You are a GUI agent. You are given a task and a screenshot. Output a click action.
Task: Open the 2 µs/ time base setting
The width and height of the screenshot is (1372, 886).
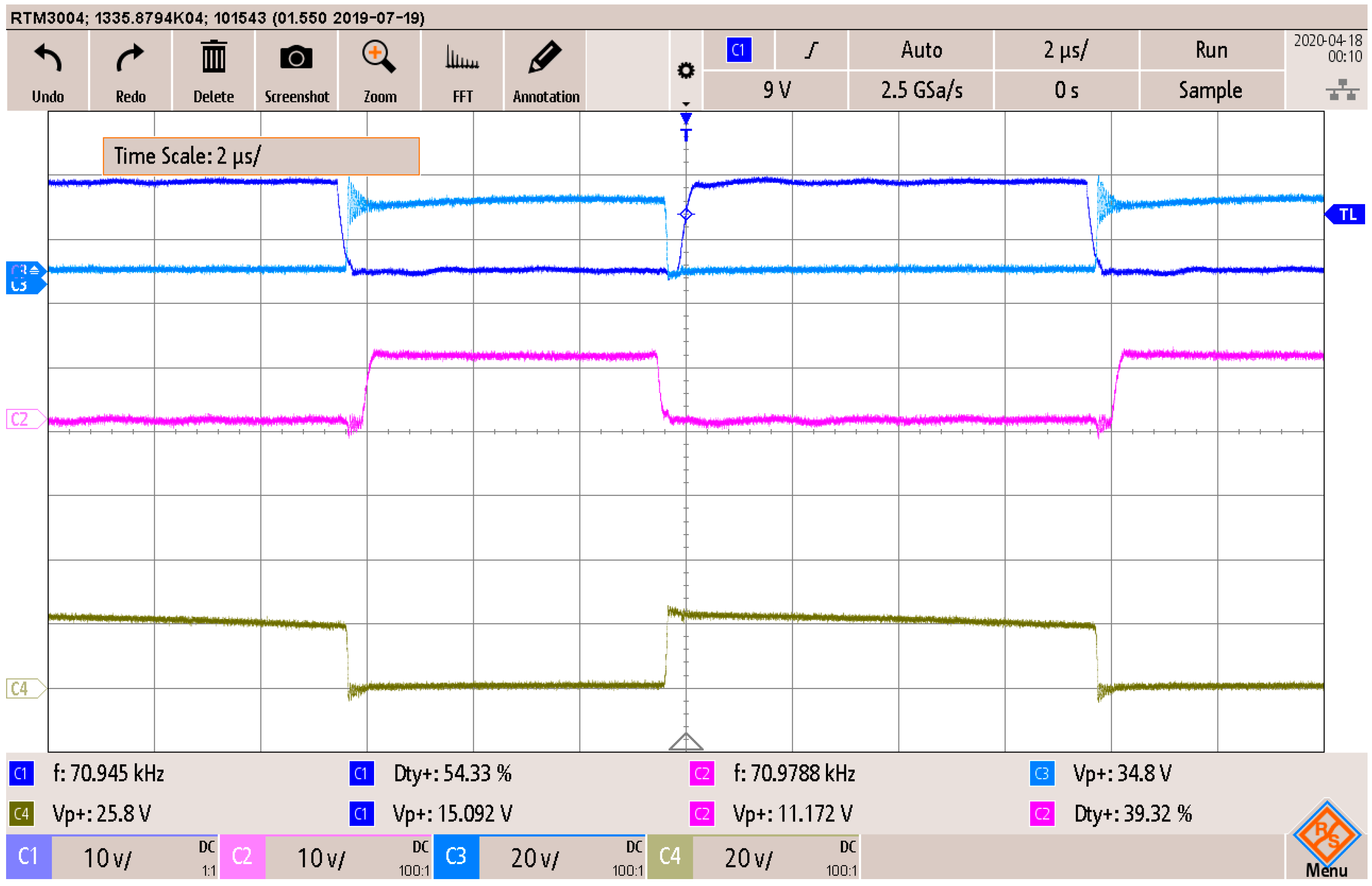tap(1066, 50)
